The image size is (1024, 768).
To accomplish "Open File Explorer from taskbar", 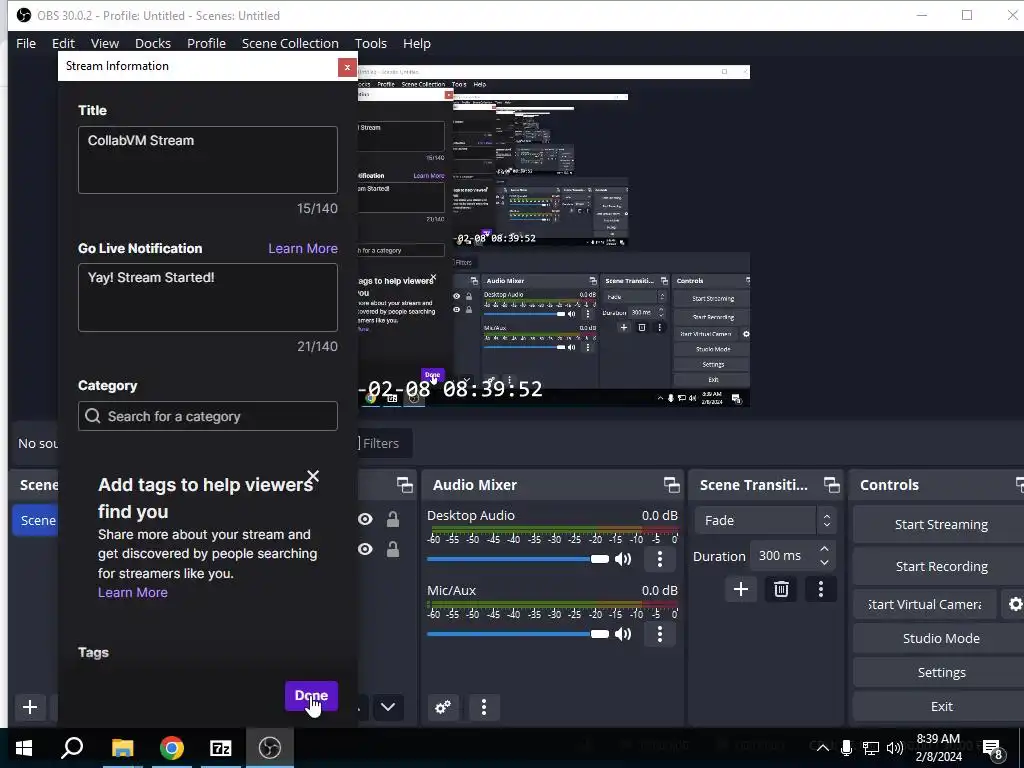I will pyautogui.click(x=122, y=748).
